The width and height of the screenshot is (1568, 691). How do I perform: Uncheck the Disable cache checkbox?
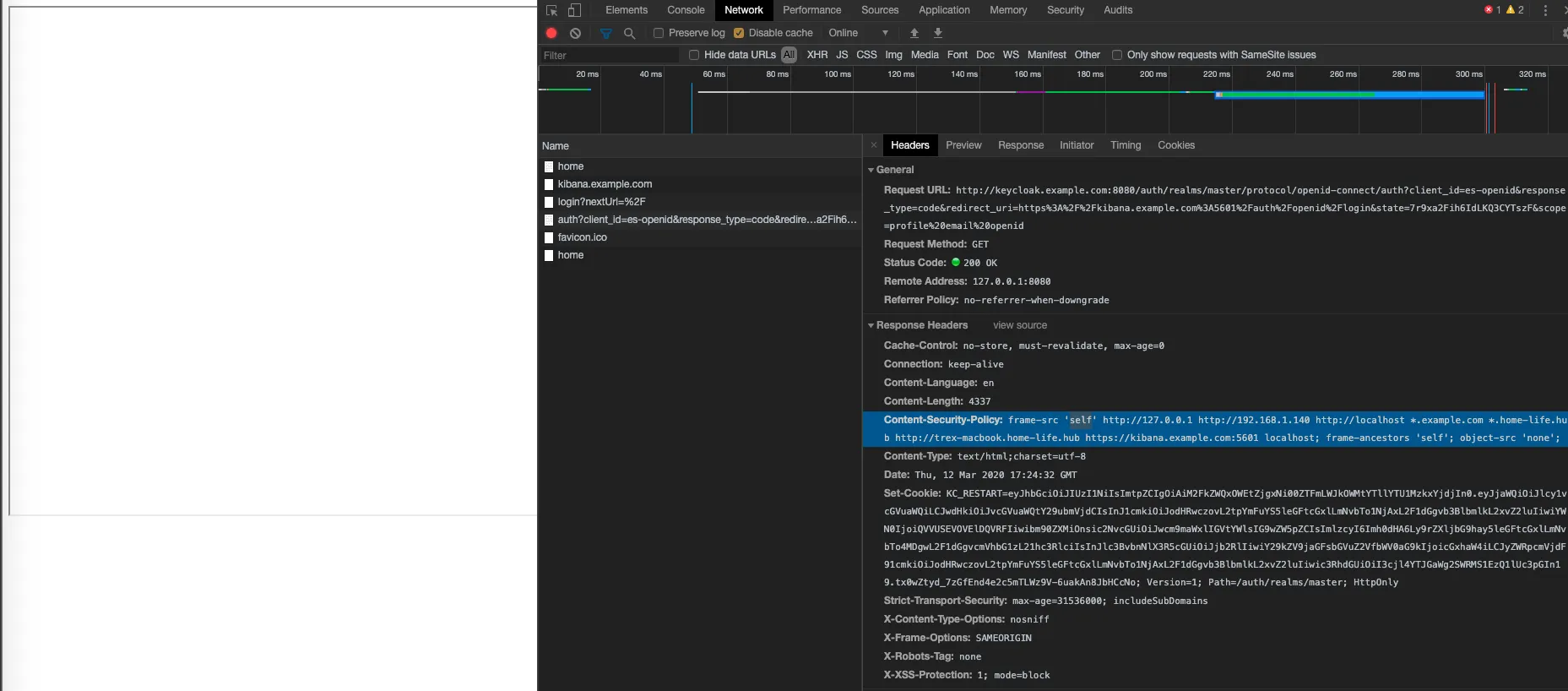739,33
